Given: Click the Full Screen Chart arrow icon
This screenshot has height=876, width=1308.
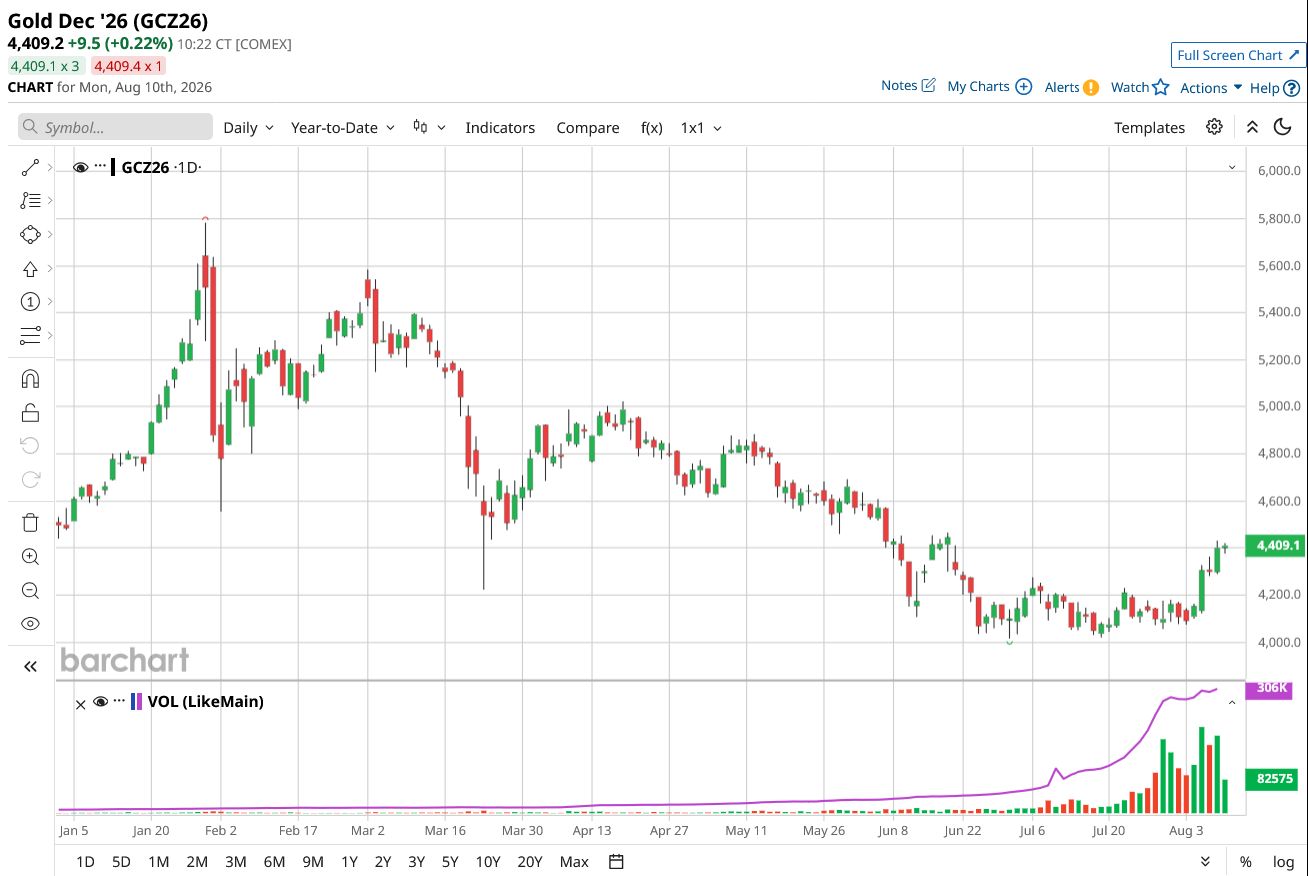Looking at the screenshot, I should (1294, 55).
